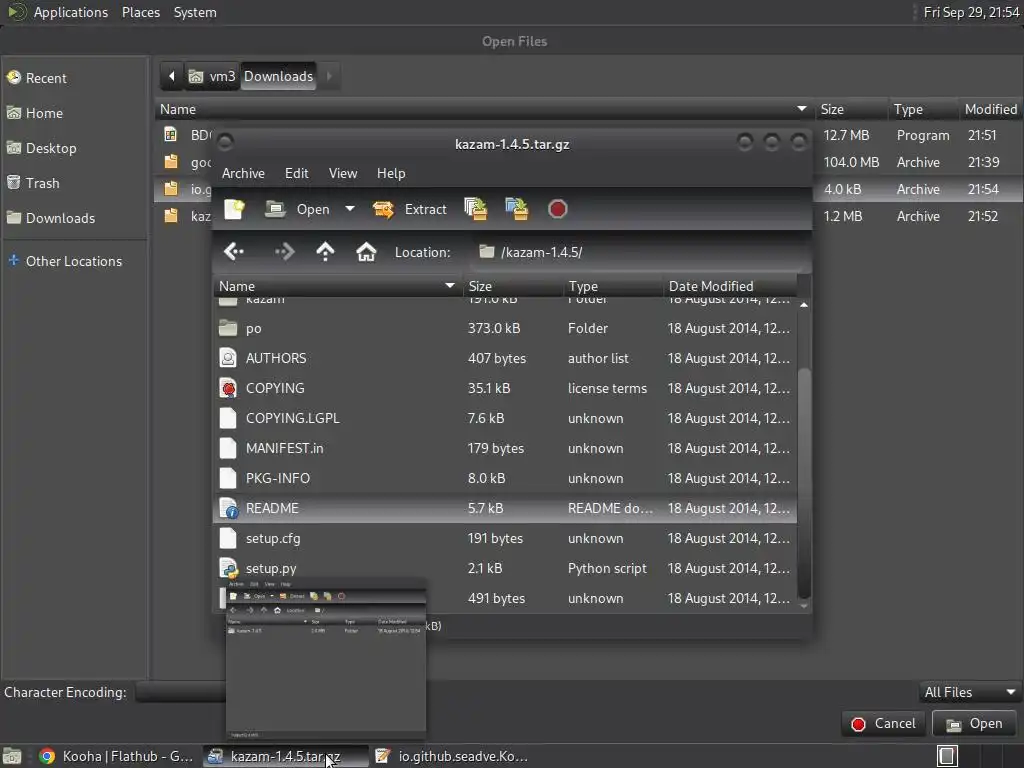
Task: Sort archive list by Name column
Action: [338, 287]
